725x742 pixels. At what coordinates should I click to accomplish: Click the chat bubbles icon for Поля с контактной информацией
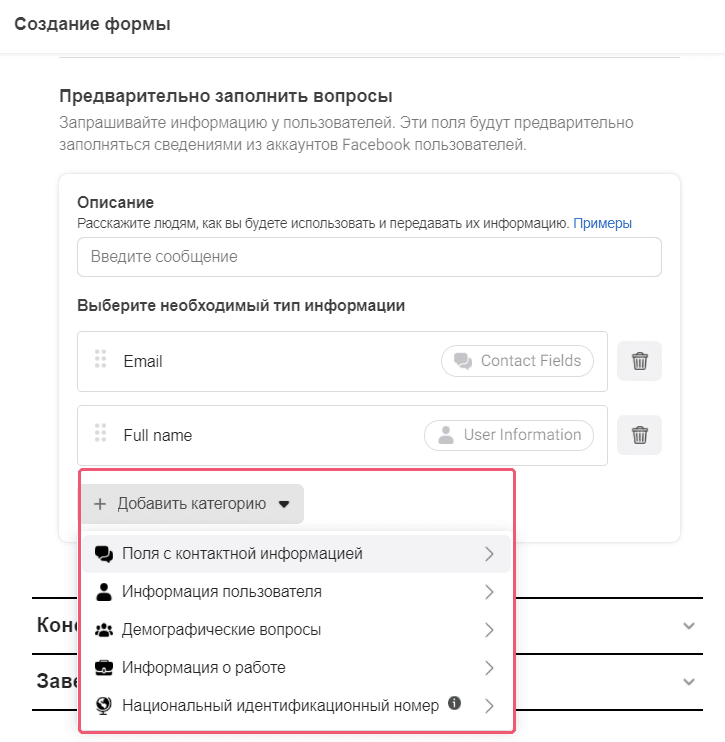(x=104, y=554)
